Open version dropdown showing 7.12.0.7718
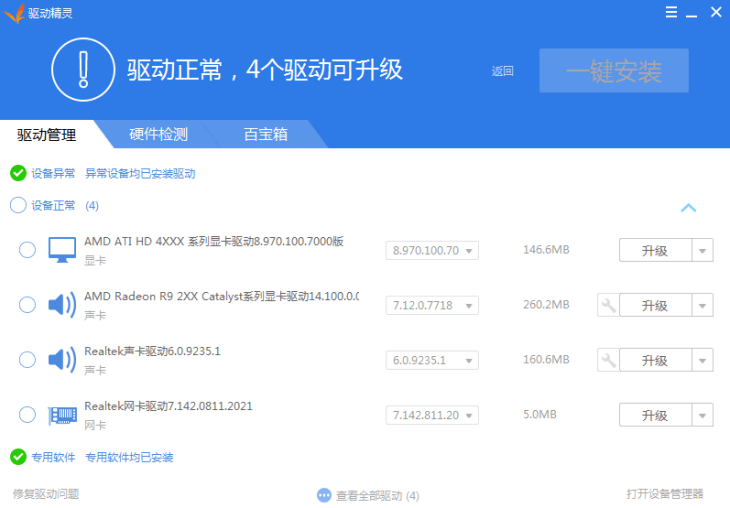Image resolution: width=730 pixels, height=508 pixels. coord(432,305)
